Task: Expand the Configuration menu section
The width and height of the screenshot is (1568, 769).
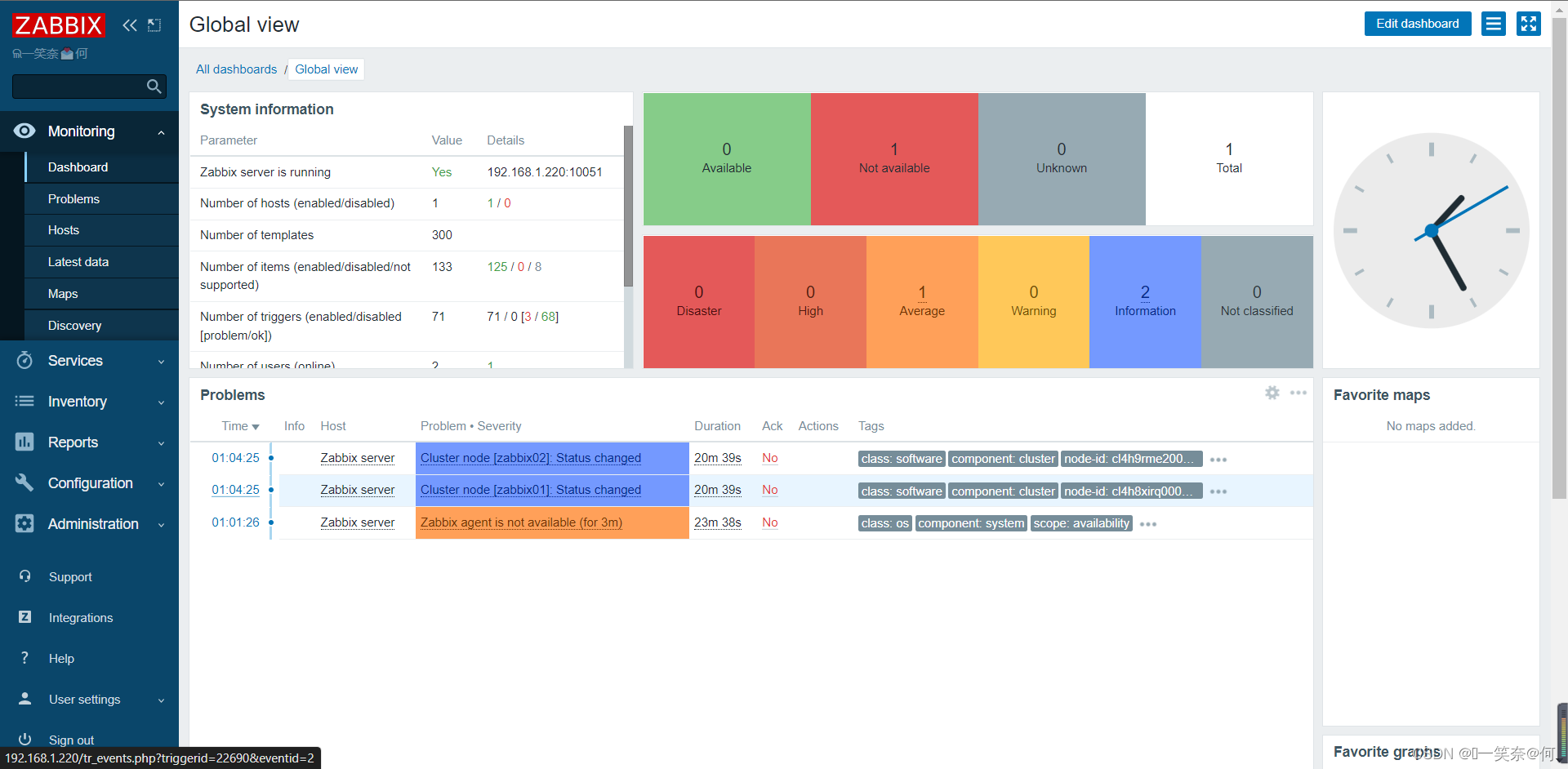Action: pyautogui.click(x=162, y=484)
